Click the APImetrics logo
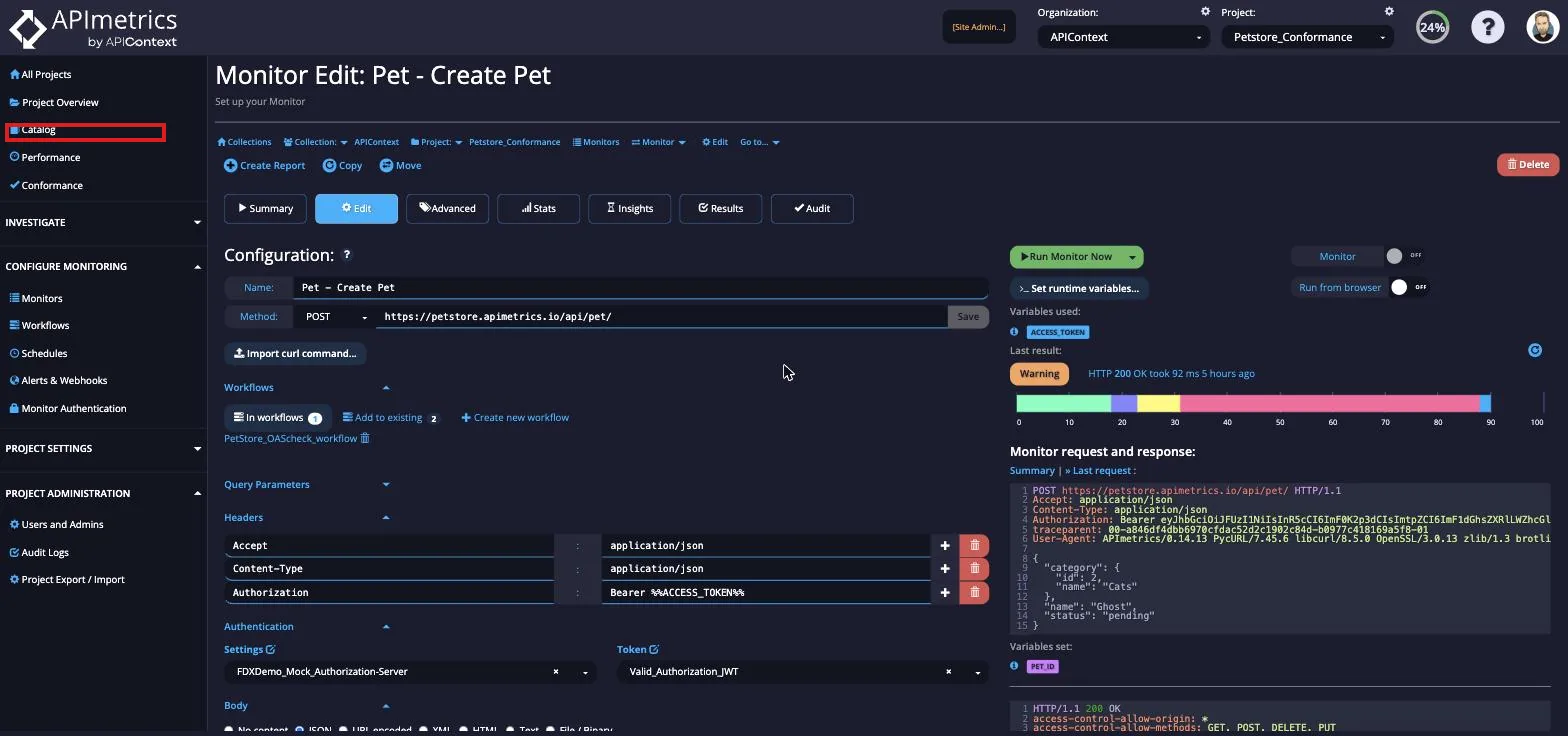 (x=94, y=28)
